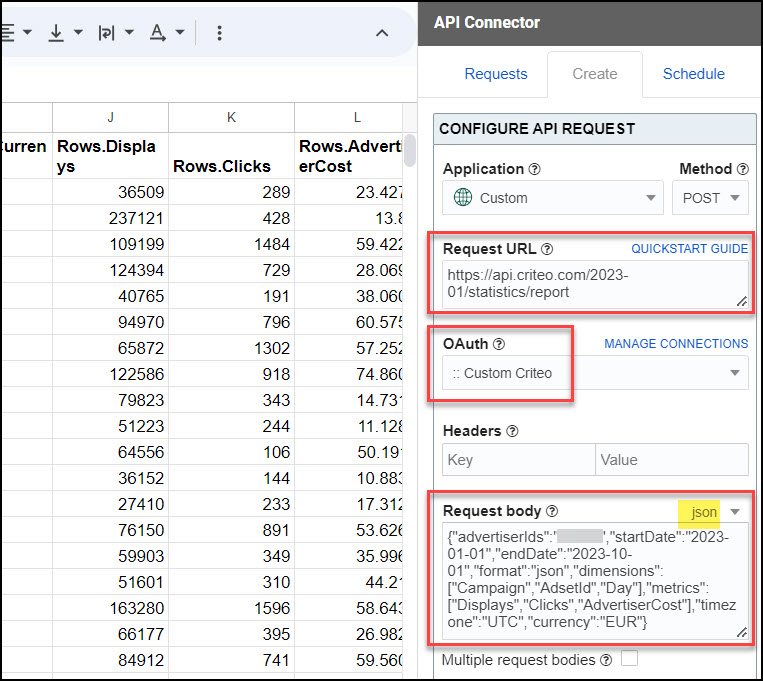Open the horizontal align toolbar option

coord(7,33)
